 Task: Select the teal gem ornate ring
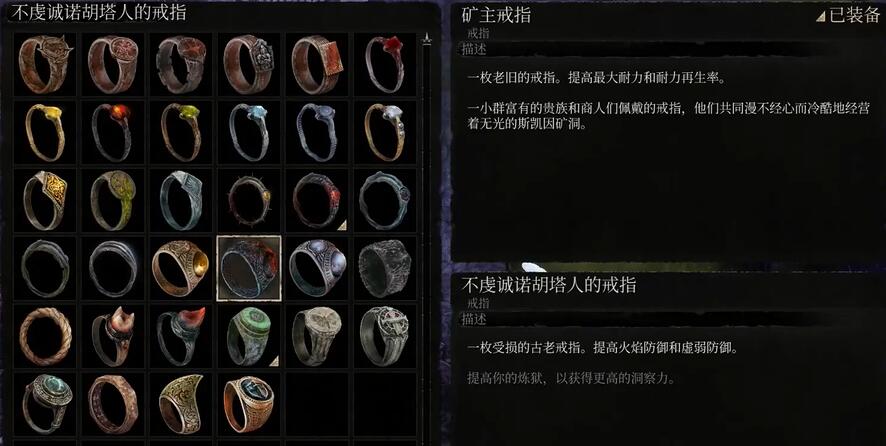(45, 404)
